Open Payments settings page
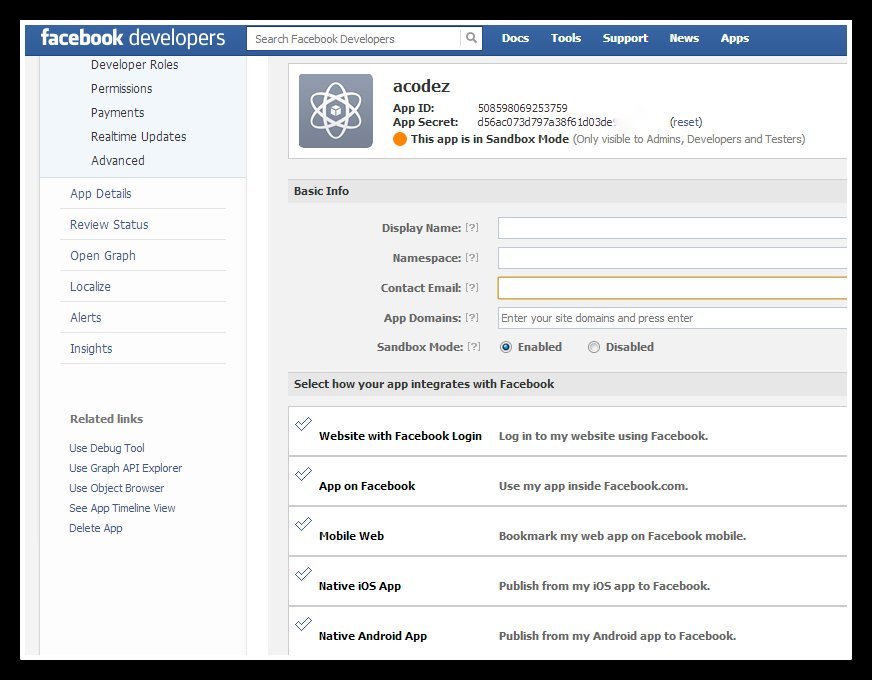The image size is (872, 680). (117, 112)
